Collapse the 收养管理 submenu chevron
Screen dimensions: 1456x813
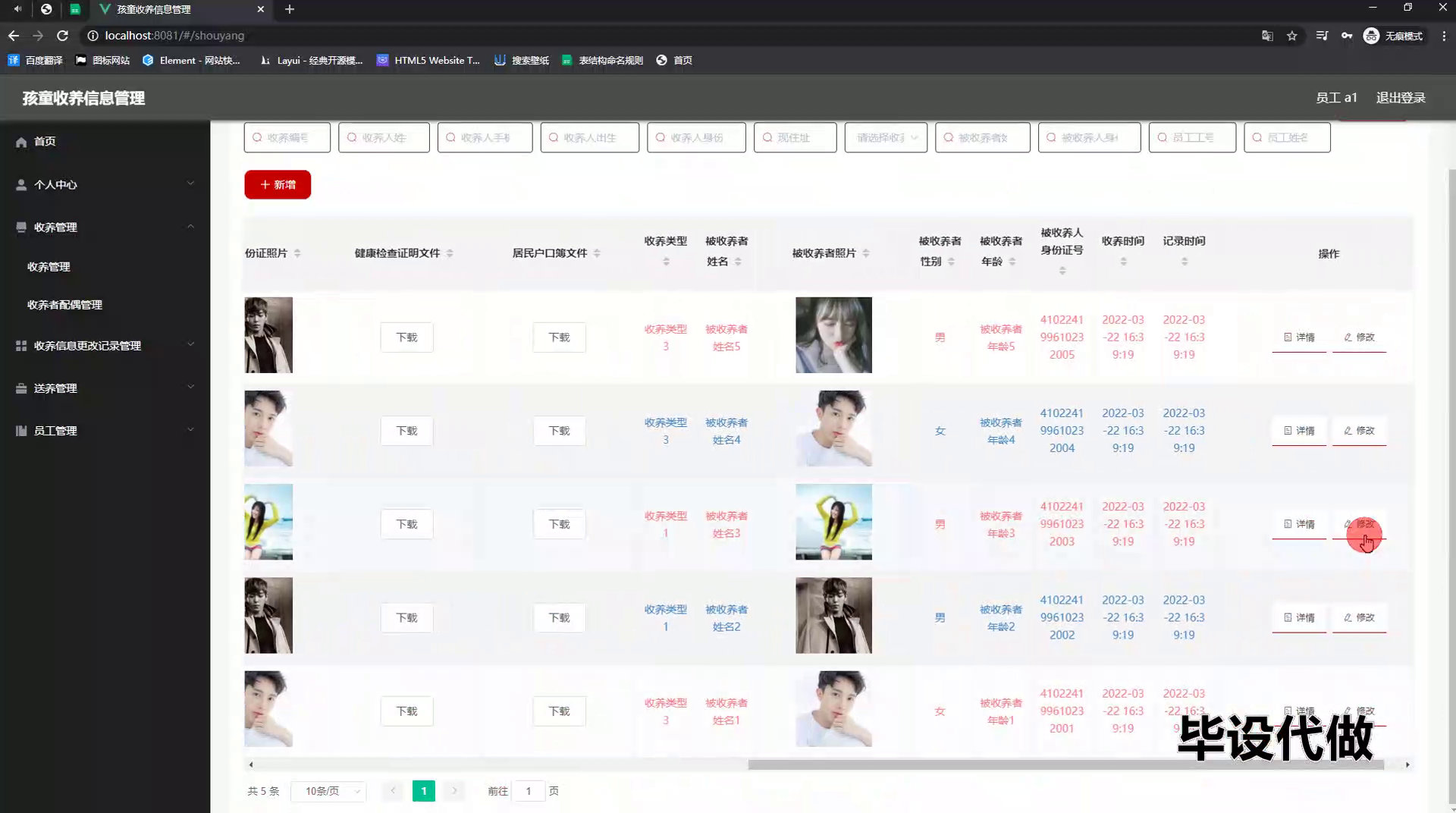[190, 226]
